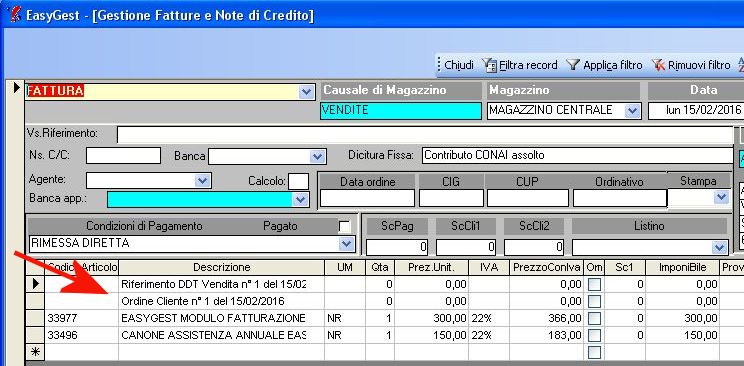
Task: Click PrezzoConIva 183,00 cell
Action: tap(547, 336)
